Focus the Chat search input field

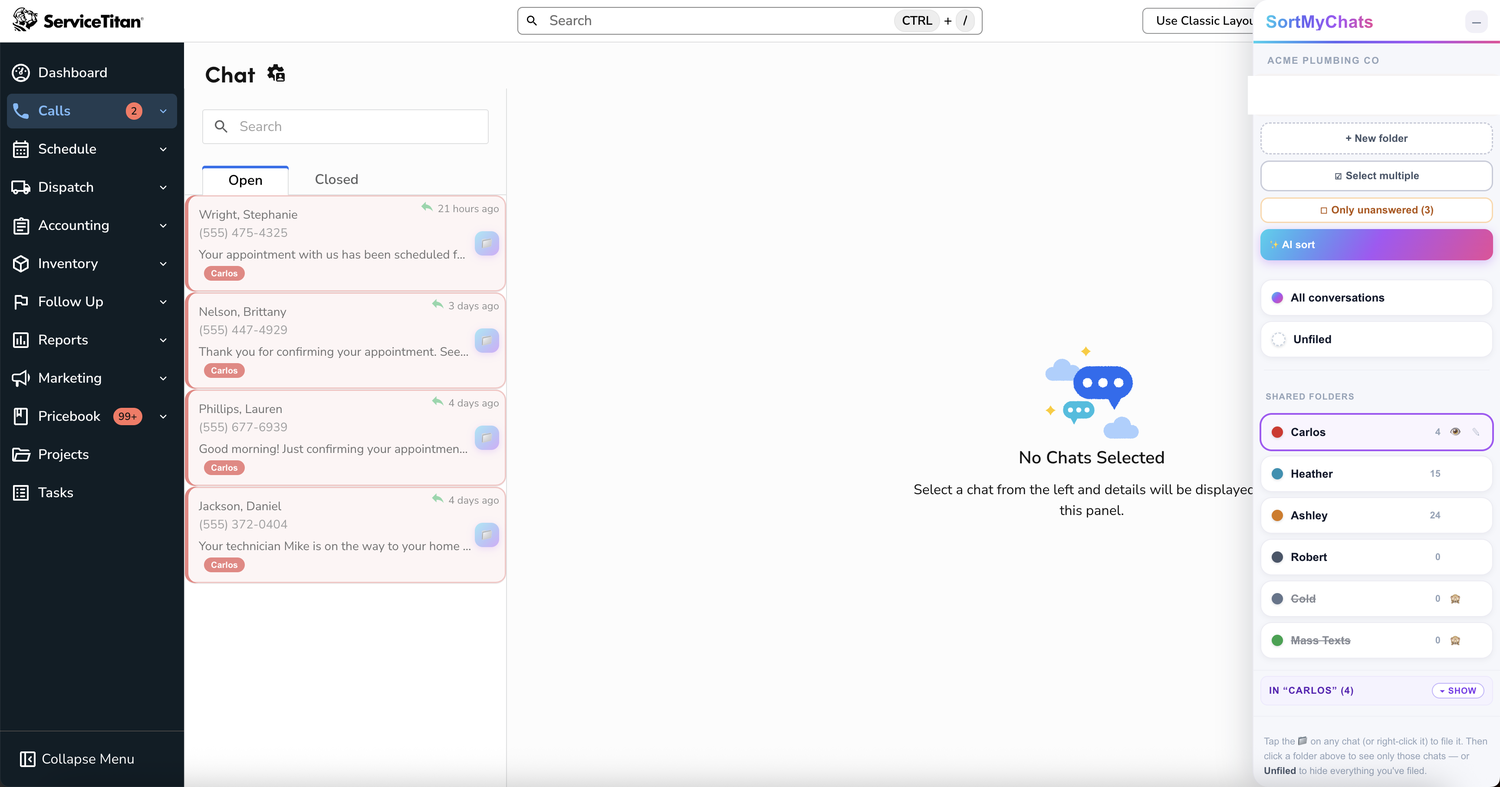click(346, 127)
